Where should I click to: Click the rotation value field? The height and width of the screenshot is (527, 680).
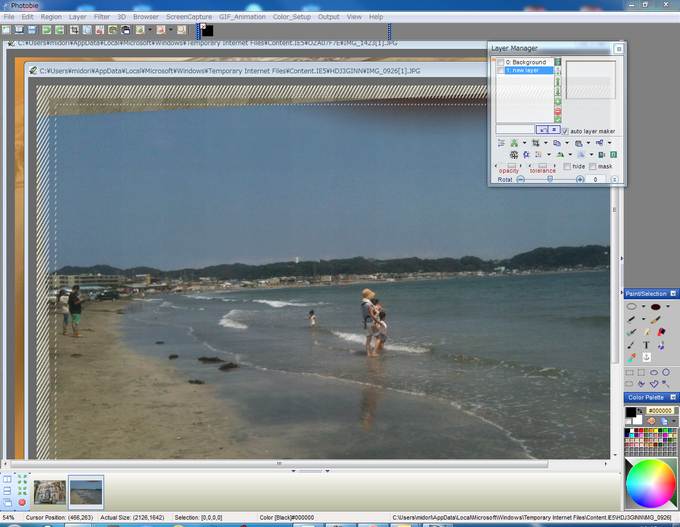coord(596,180)
